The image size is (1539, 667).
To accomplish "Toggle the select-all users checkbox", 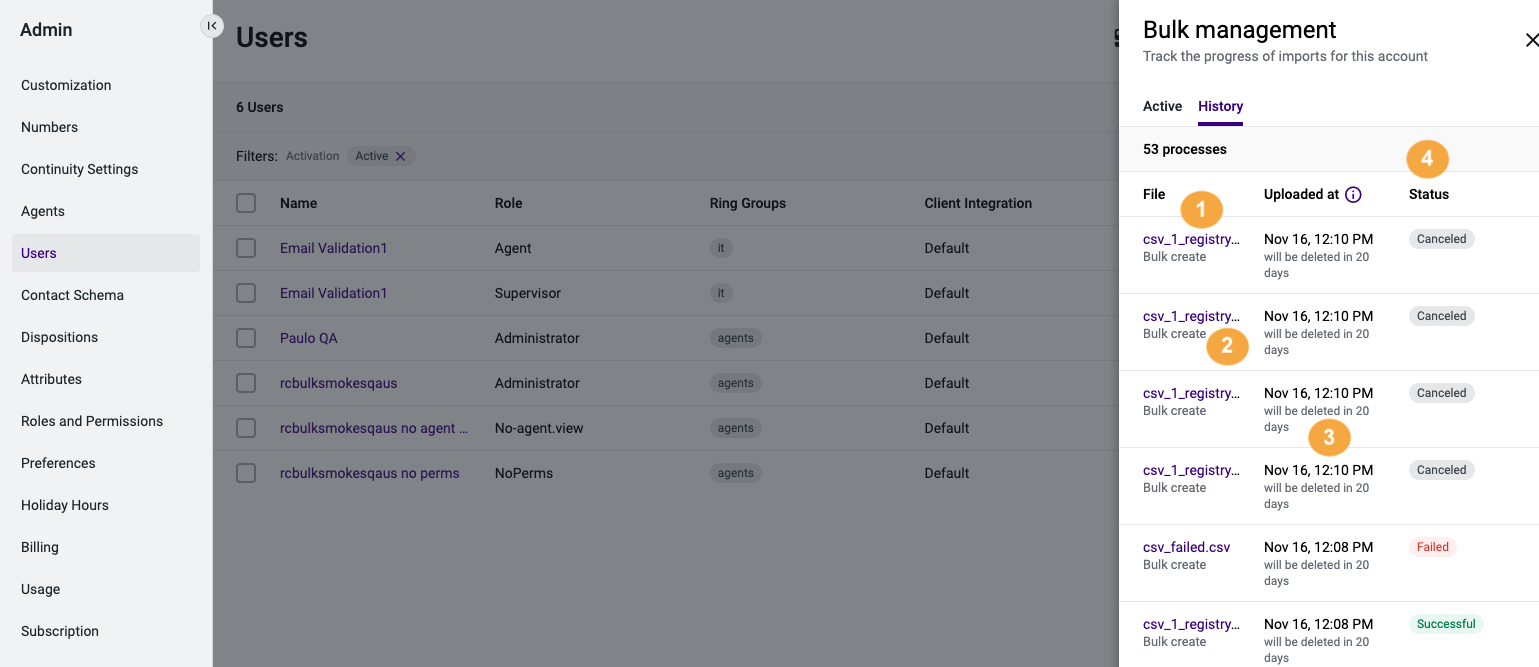I will (246, 203).
